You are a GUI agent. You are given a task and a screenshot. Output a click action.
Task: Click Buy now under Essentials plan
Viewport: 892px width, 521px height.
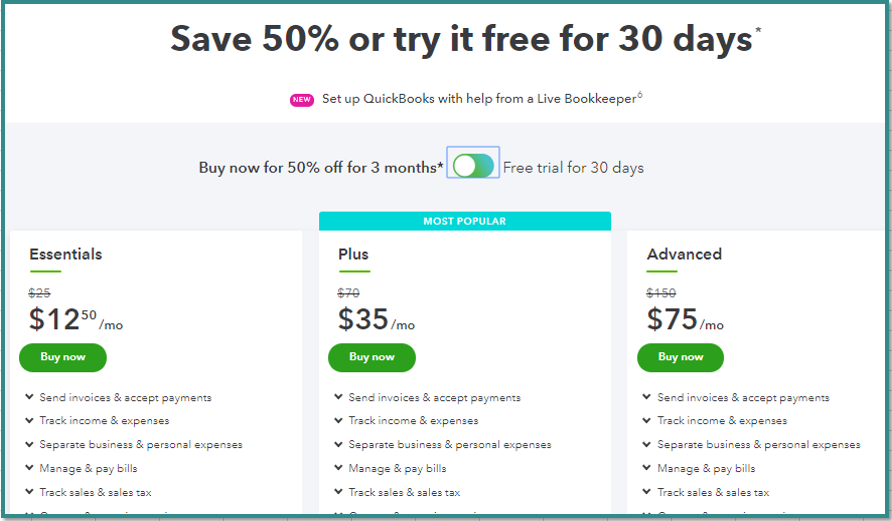coord(63,357)
